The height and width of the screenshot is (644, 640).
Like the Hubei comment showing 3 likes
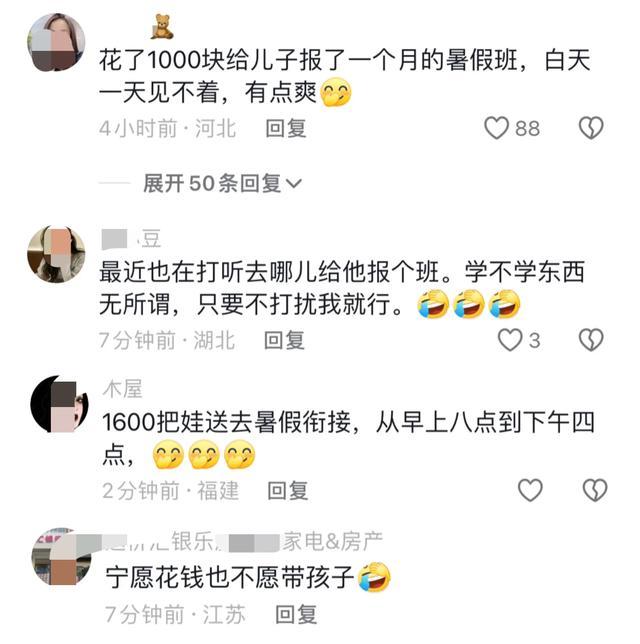[x=510, y=340]
